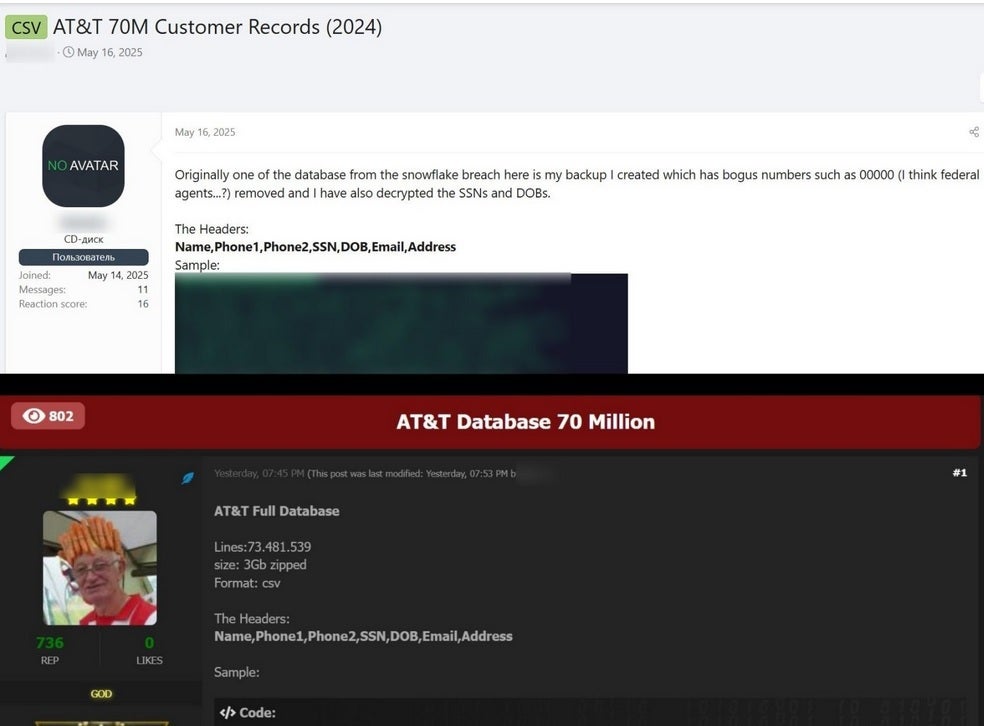This screenshot has width=984, height=726.
Task: Click the clock icon under the thread title
Action: point(68,53)
